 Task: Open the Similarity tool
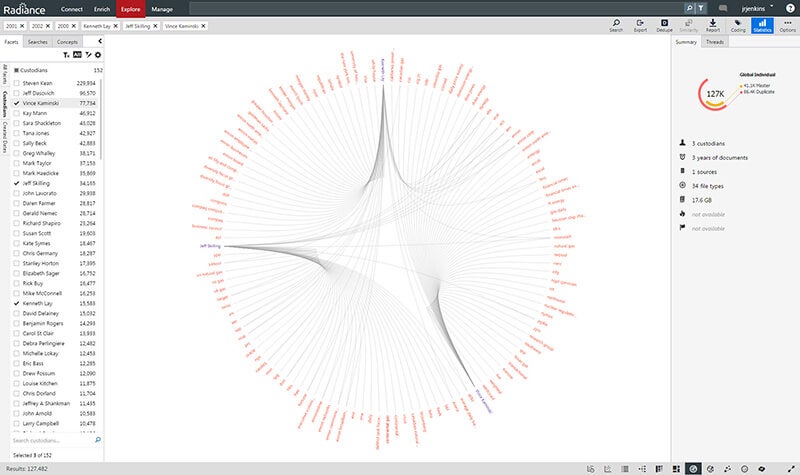688,26
